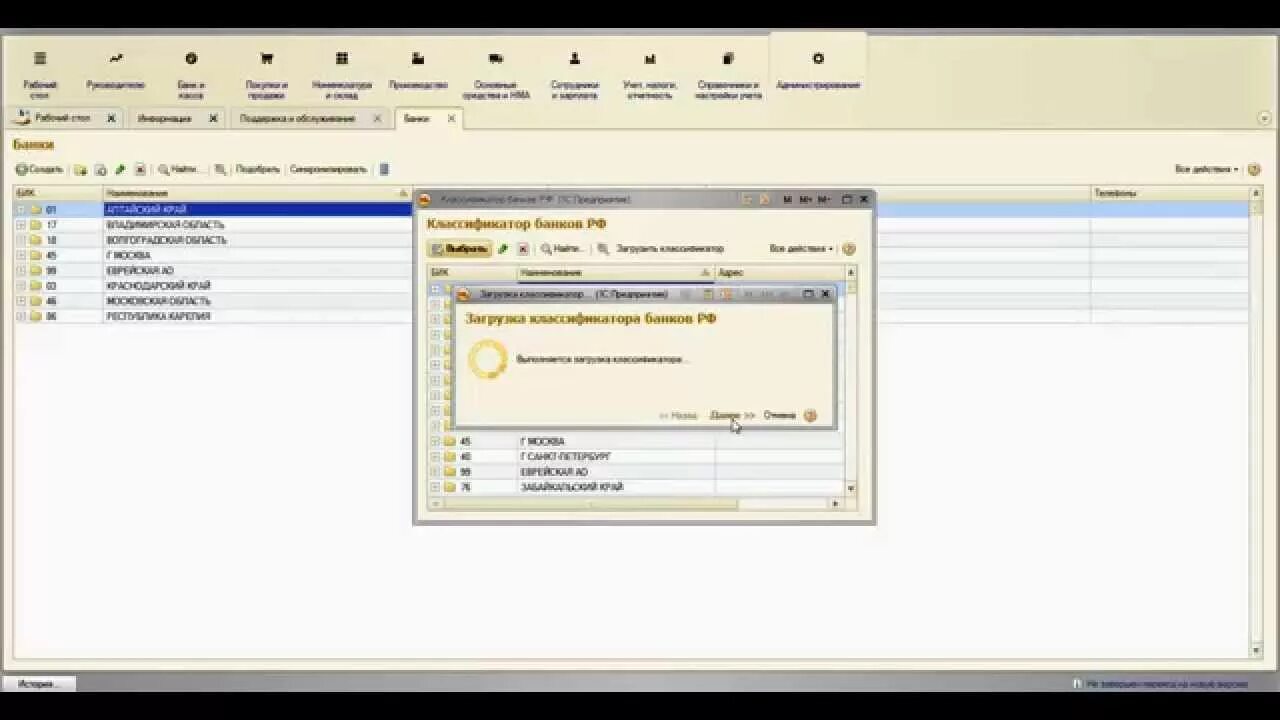Expand the 45 Г МОСКВА group in Банки list

click(x=20, y=255)
